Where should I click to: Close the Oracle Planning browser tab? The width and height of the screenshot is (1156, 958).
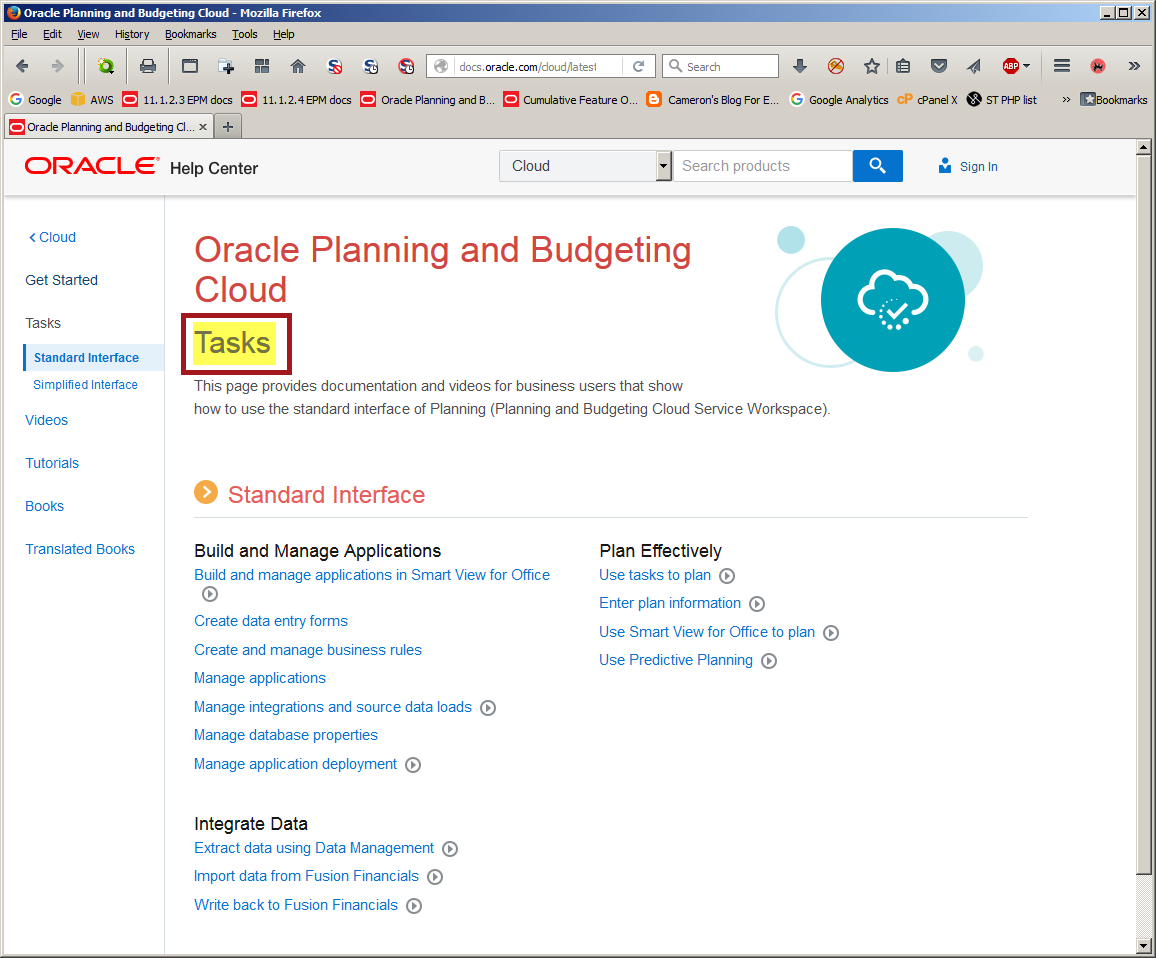pos(203,127)
